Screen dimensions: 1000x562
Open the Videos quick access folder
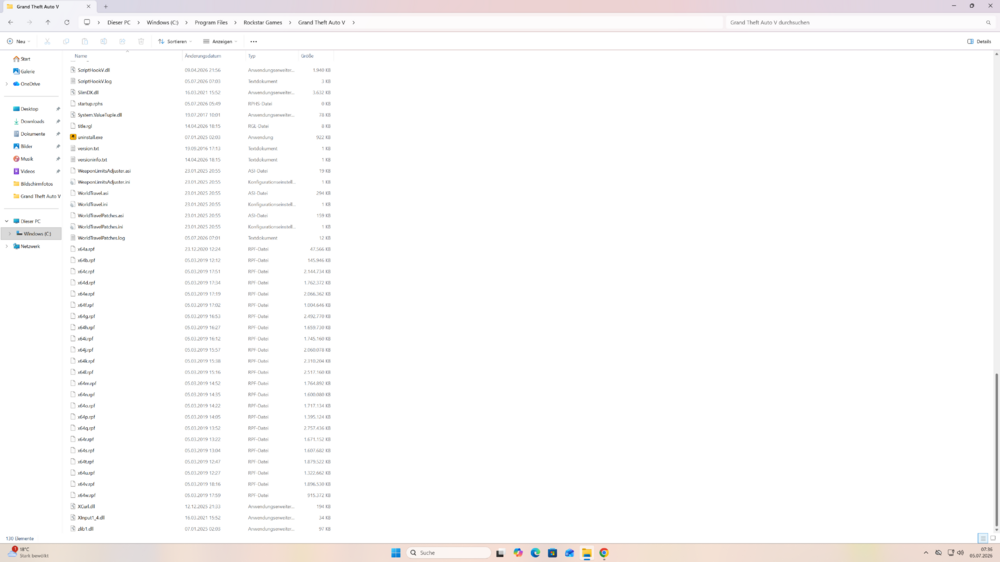tap(27, 171)
